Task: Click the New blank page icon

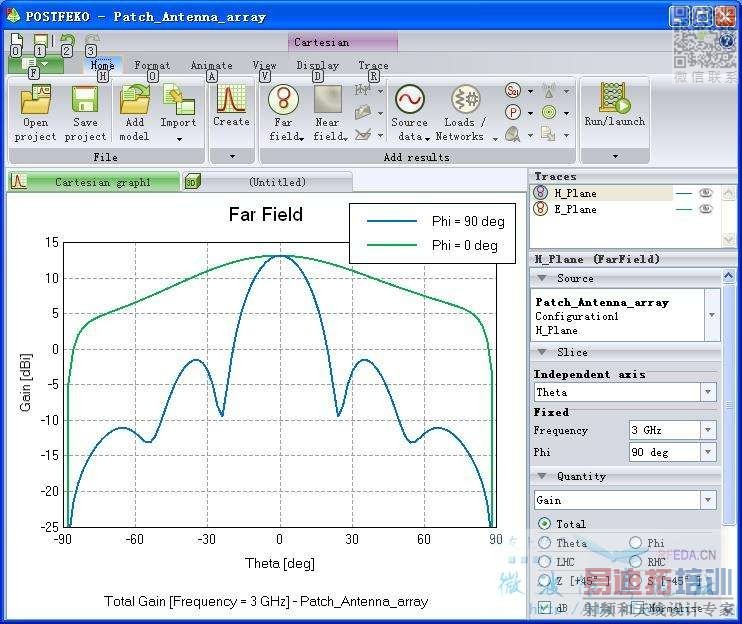Action: (x=17, y=41)
